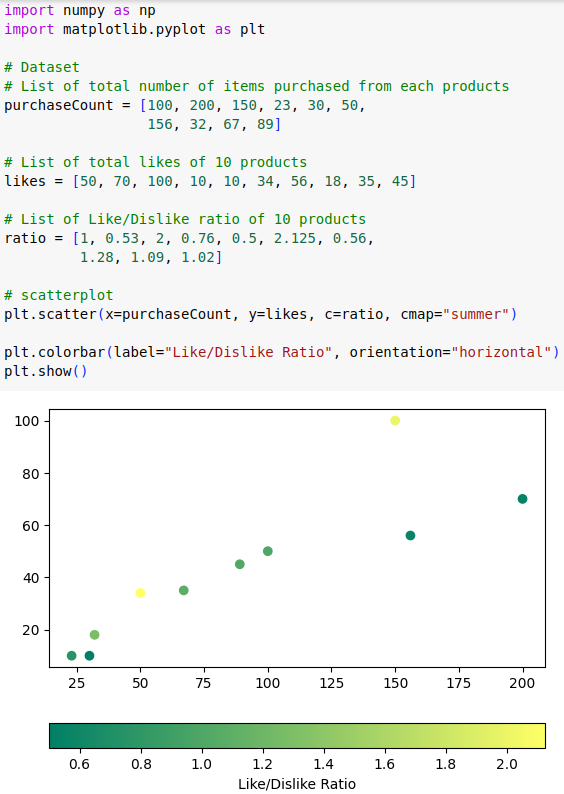Click 'import numpy as np' line
This screenshot has height=794, width=564.
click(80, 10)
